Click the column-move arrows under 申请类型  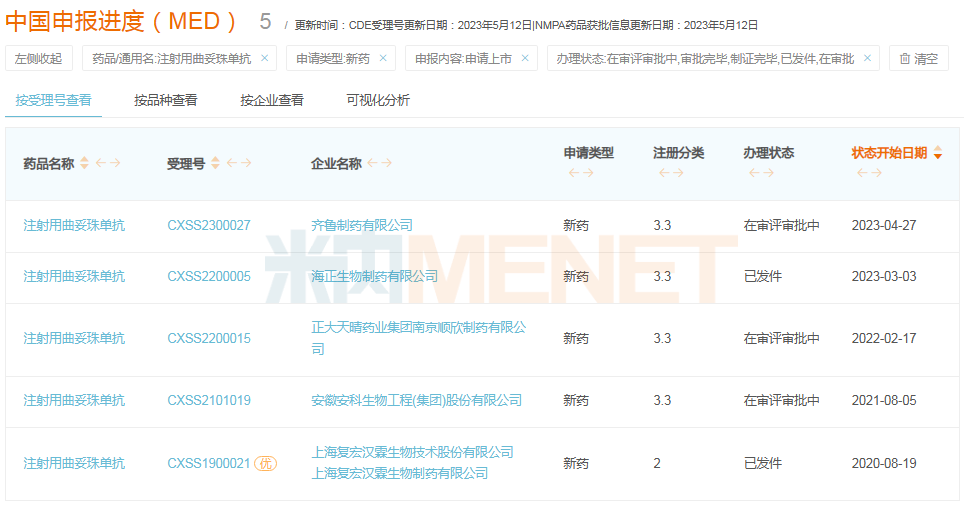point(581,173)
